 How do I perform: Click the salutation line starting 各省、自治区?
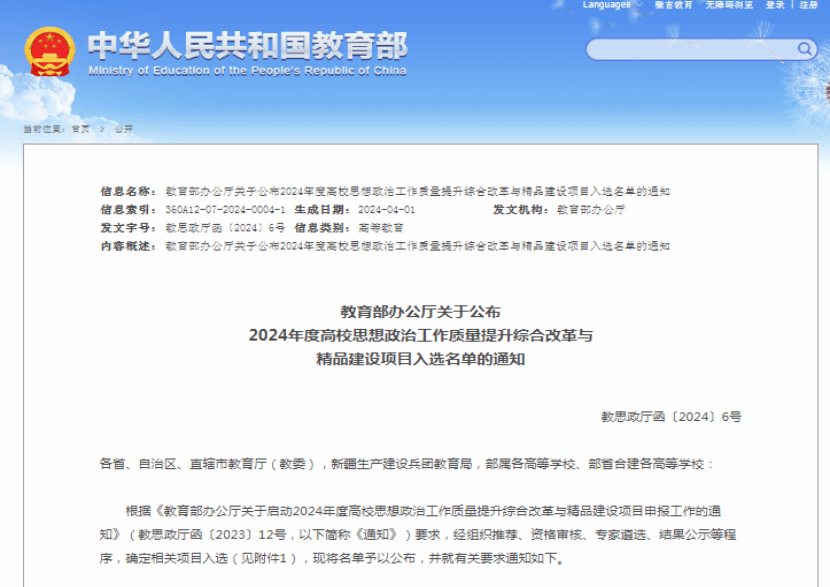click(406, 464)
